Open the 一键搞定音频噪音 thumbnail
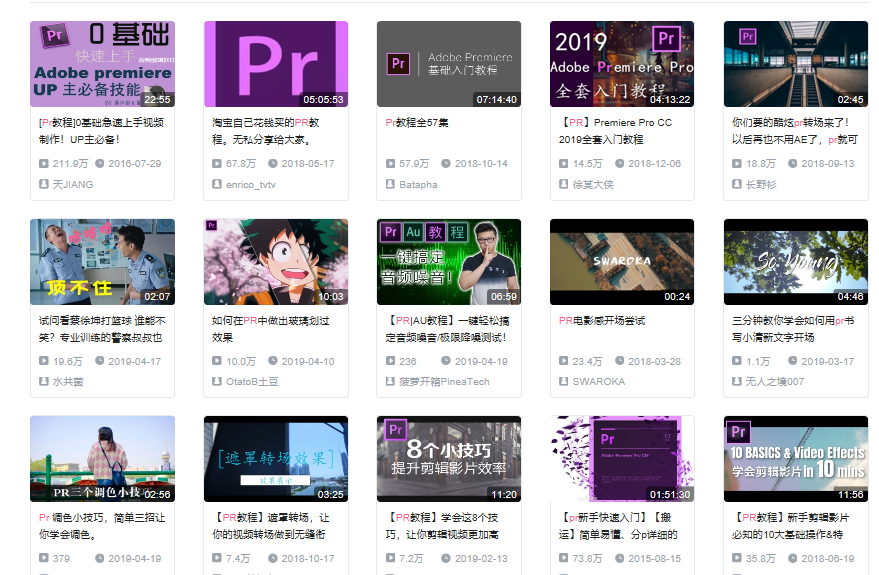The image size is (879, 575). click(x=449, y=262)
